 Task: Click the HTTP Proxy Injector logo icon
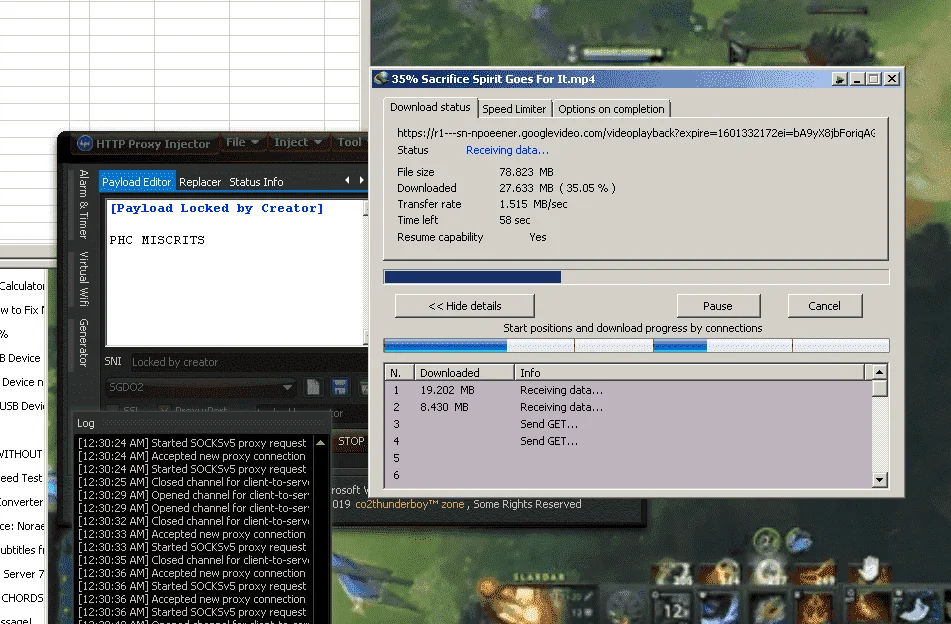[85, 143]
